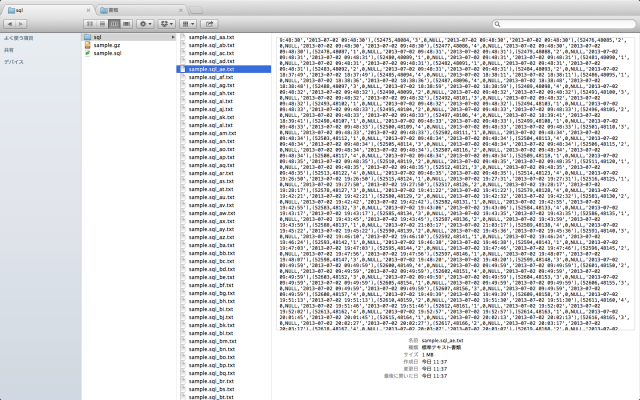Image resolution: width=640 pixels, height=400 pixels.
Task: Switch to icon view mode
Action: (88, 21)
